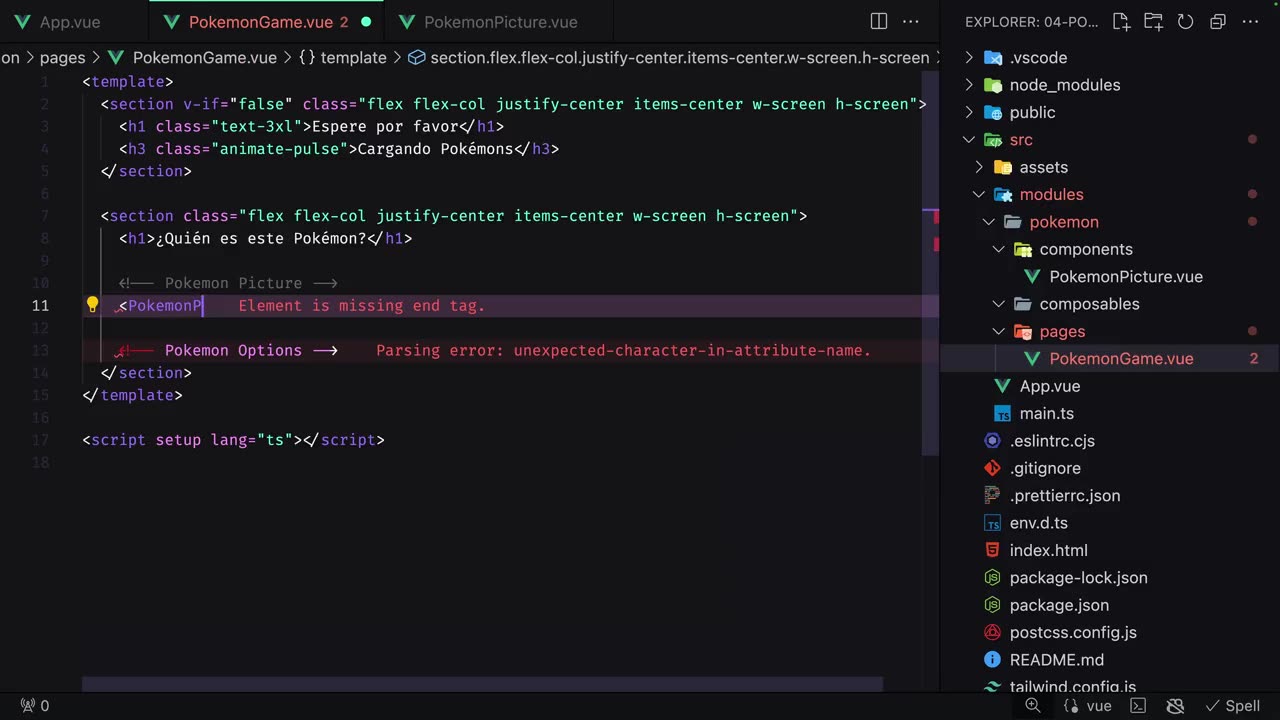Click the Copilot disabled status icon
Image resolution: width=1280 pixels, height=720 pixels.
click(1176, 706)
